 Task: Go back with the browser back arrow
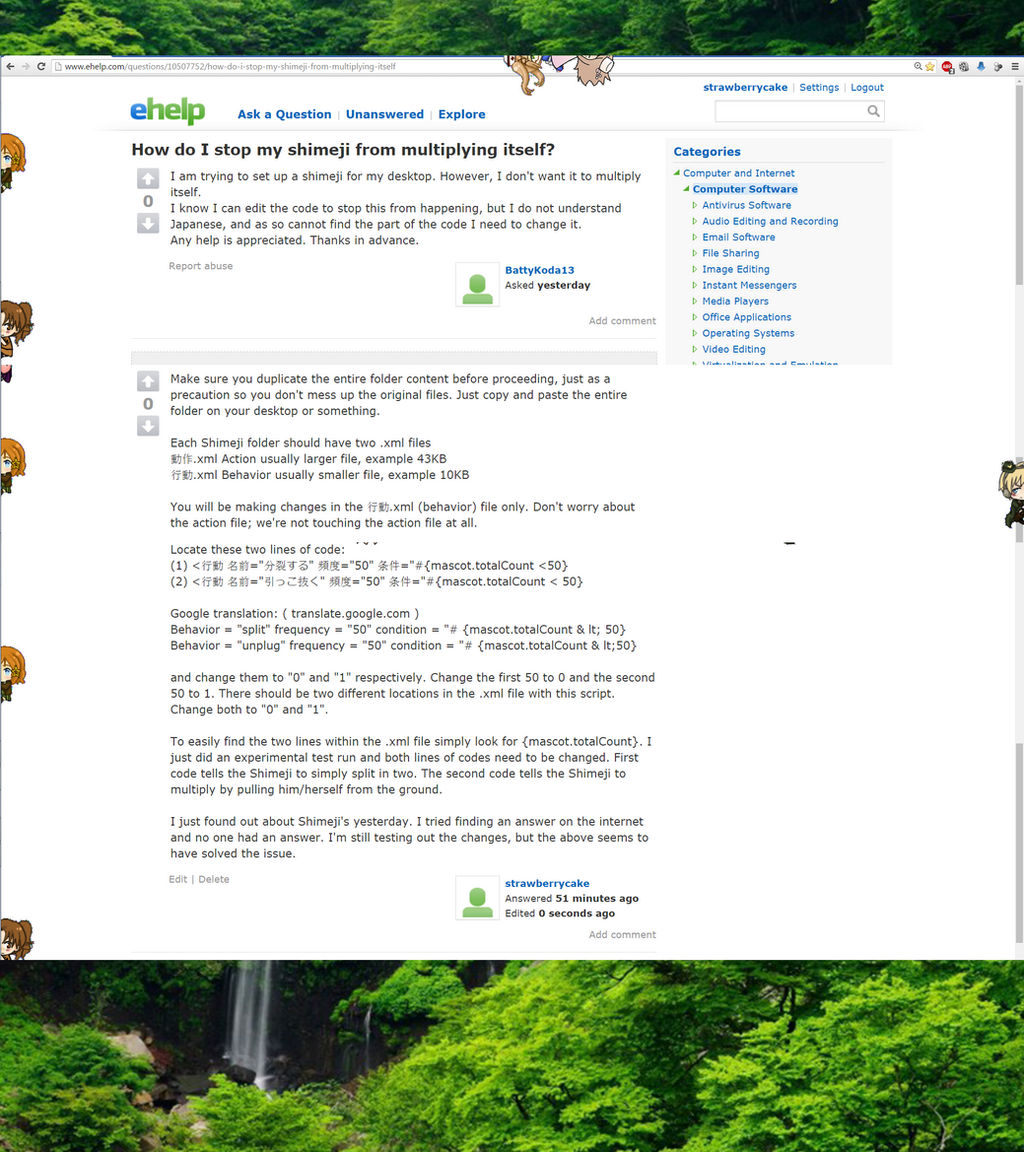pos(10,66)
